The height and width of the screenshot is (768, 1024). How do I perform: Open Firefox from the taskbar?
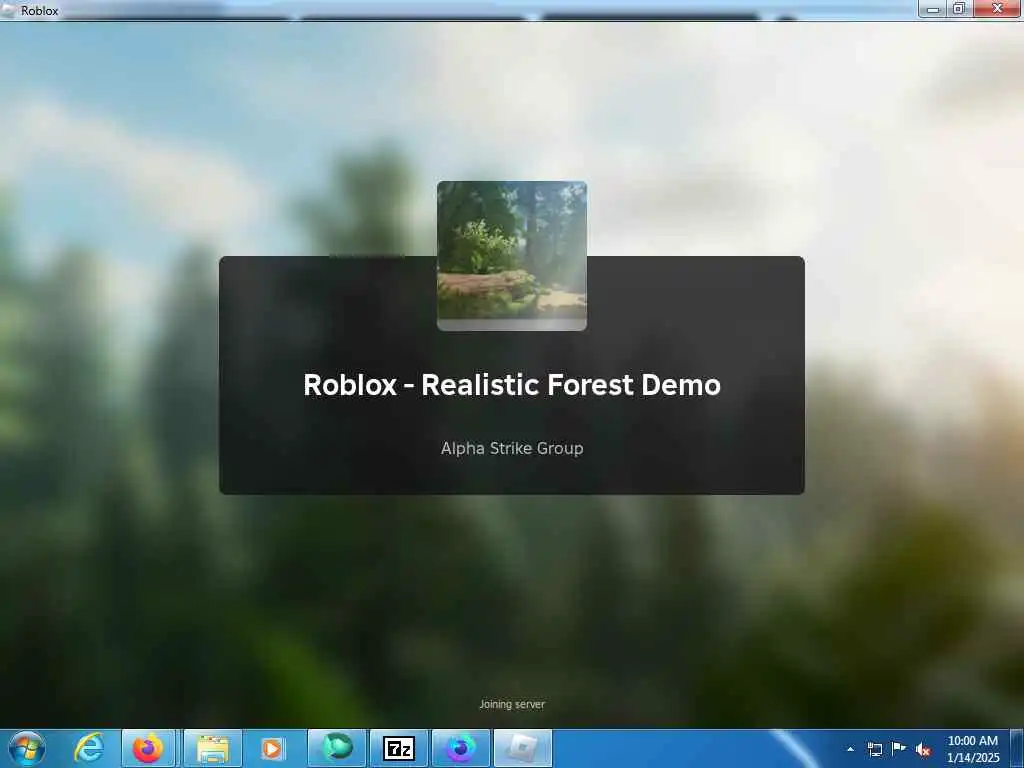[x=148, y=748]
